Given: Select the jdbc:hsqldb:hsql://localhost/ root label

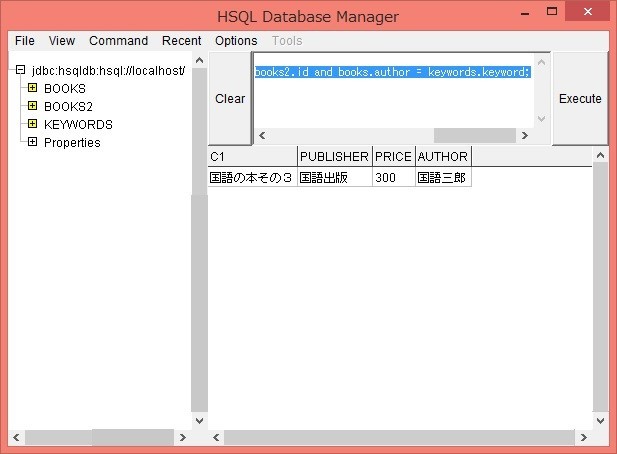Looking at the screenshot, I should [109, 71].
